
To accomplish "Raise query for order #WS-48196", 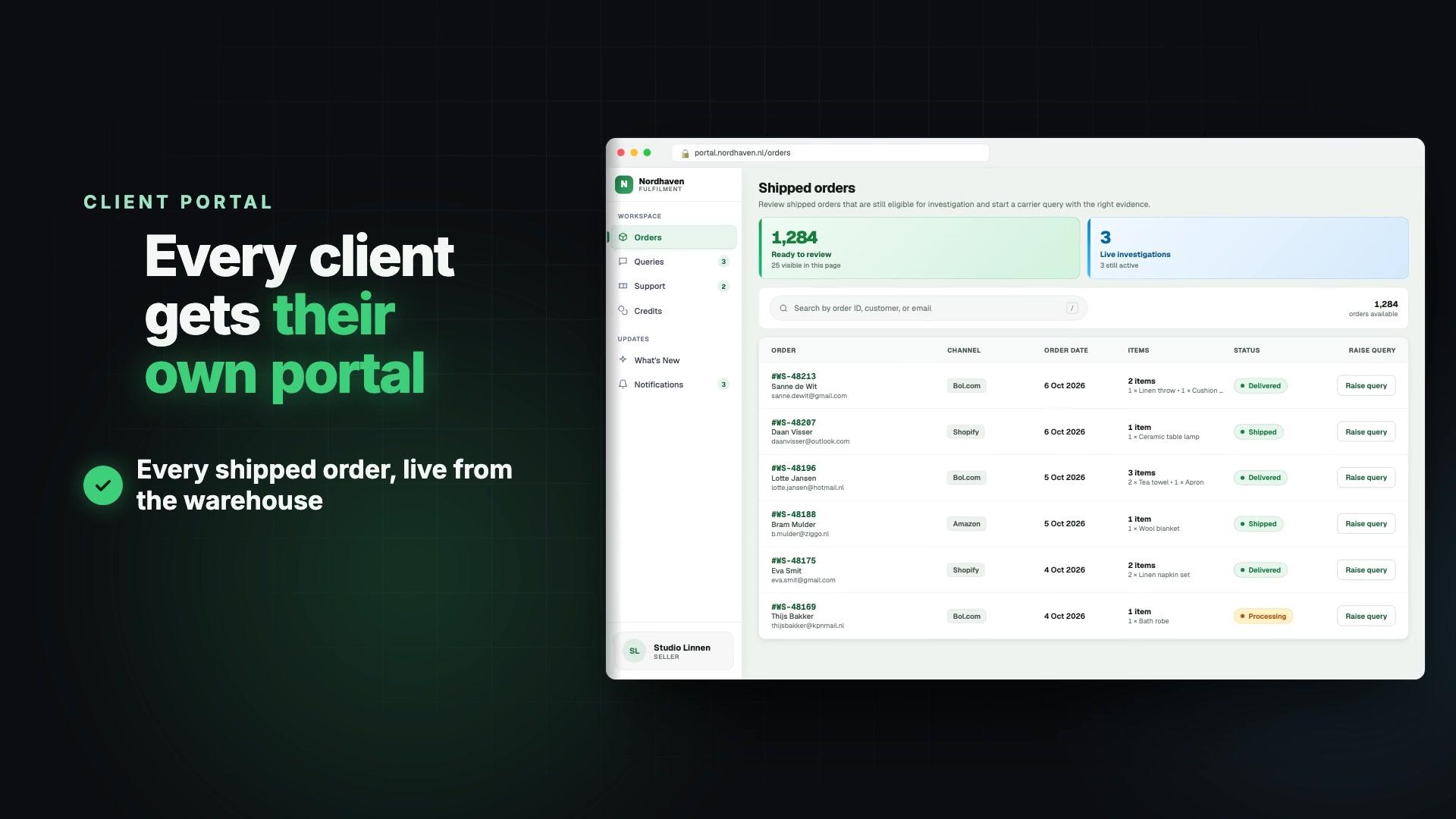I will point(1366,478).
